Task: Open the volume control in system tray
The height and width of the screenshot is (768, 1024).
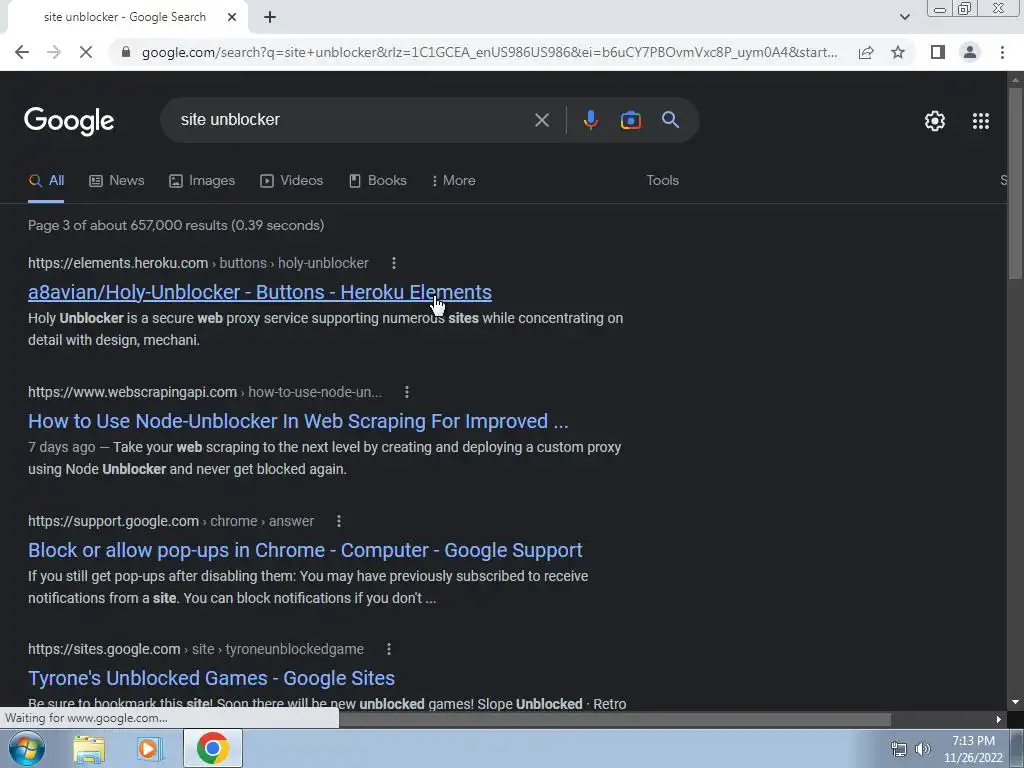Action: coord(922,749)
